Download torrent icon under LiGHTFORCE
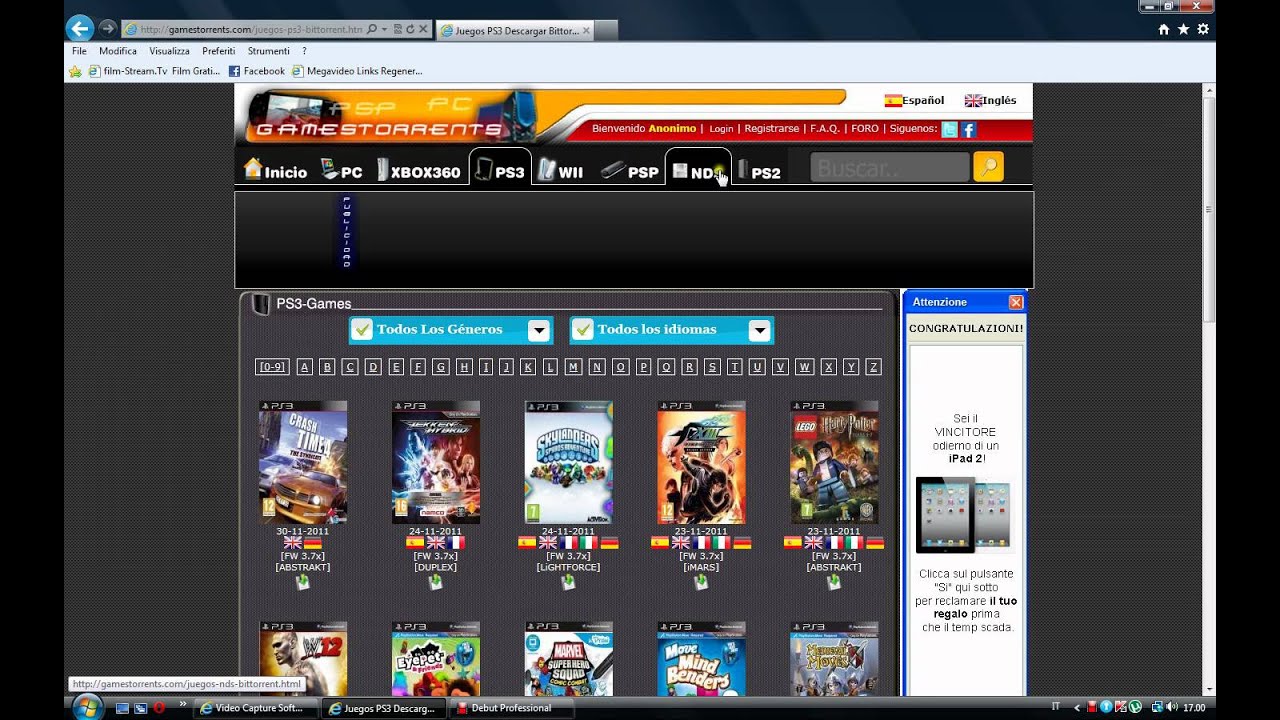 tap(568, 582)
